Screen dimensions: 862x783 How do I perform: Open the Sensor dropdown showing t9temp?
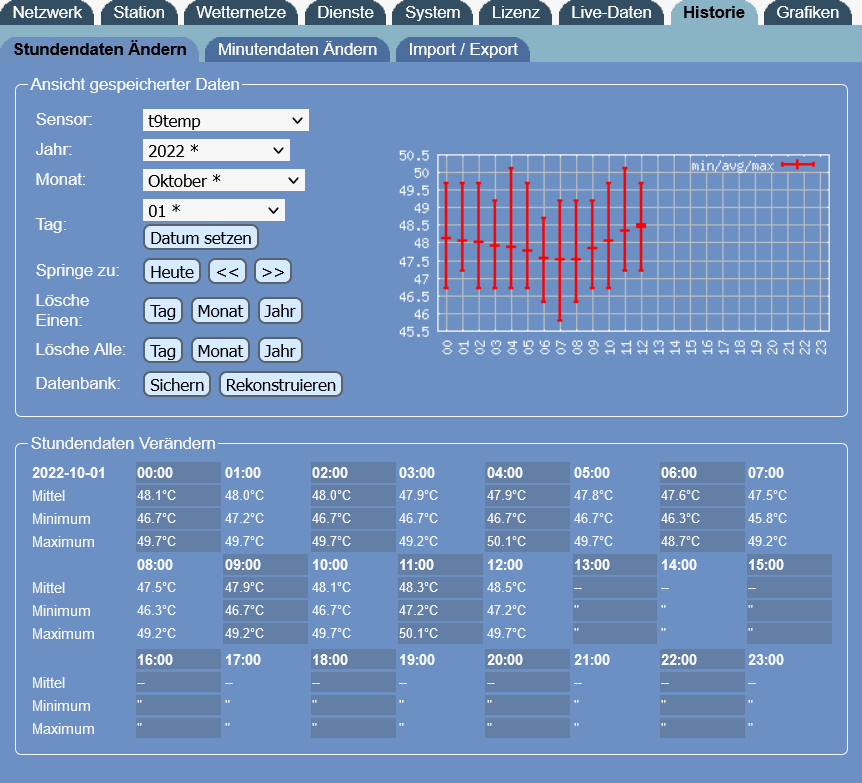225,121
